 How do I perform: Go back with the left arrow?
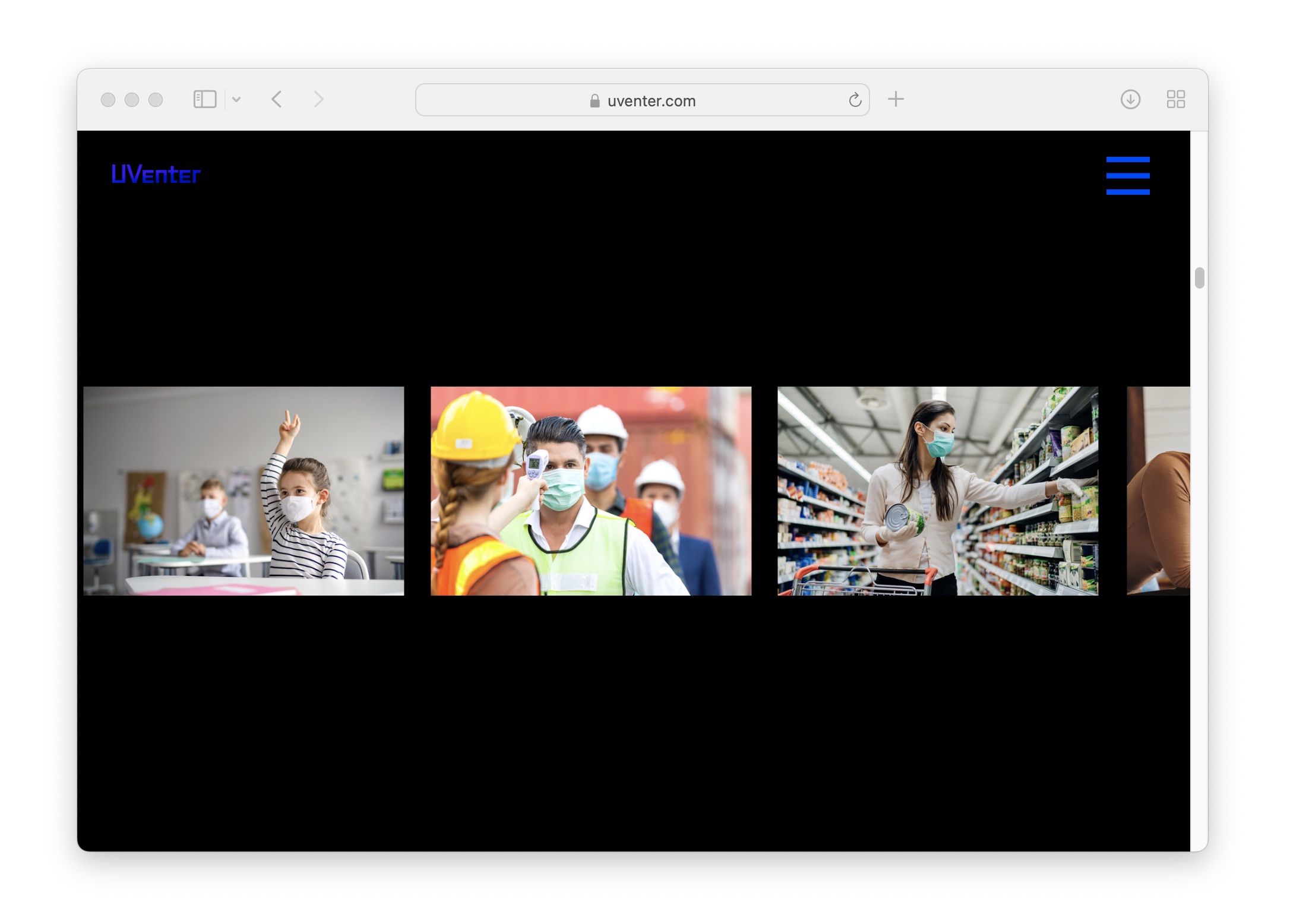point(277,99)
